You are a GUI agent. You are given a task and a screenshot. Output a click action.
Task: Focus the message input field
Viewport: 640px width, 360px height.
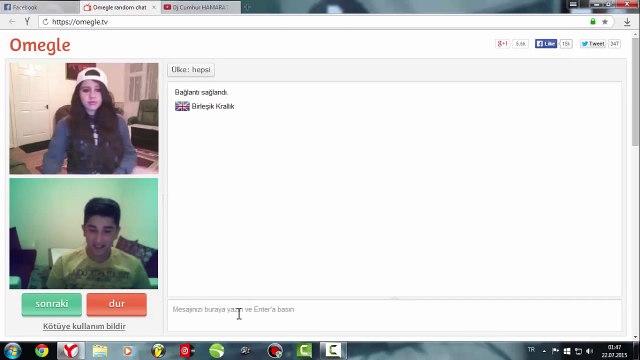[x=395, y=315]
